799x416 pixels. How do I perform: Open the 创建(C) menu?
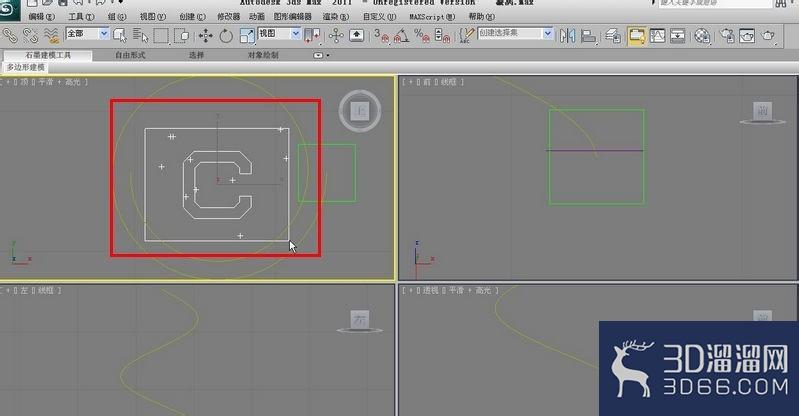point(193,17)
